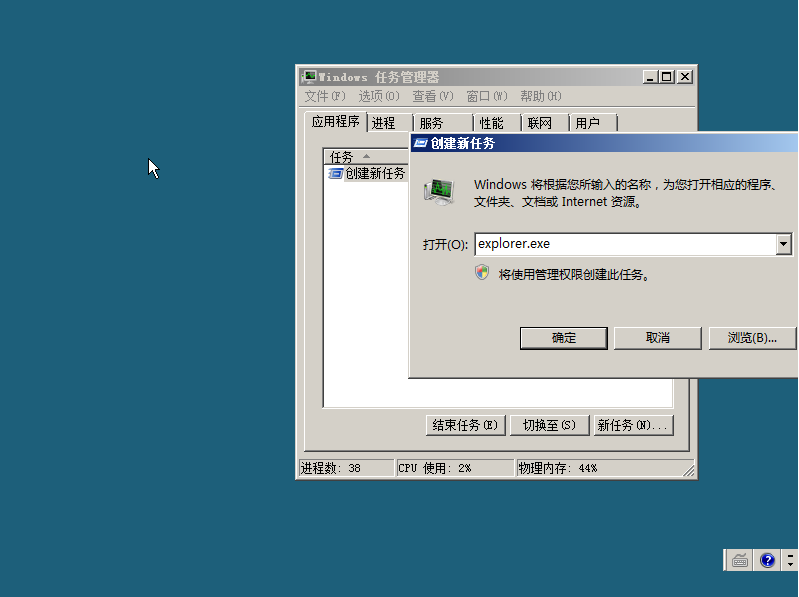Image resolution: width=799 pixels, height=597 pixels.
Task: Click the blue help icon in the language bar
Action: (x=767, y=560)
